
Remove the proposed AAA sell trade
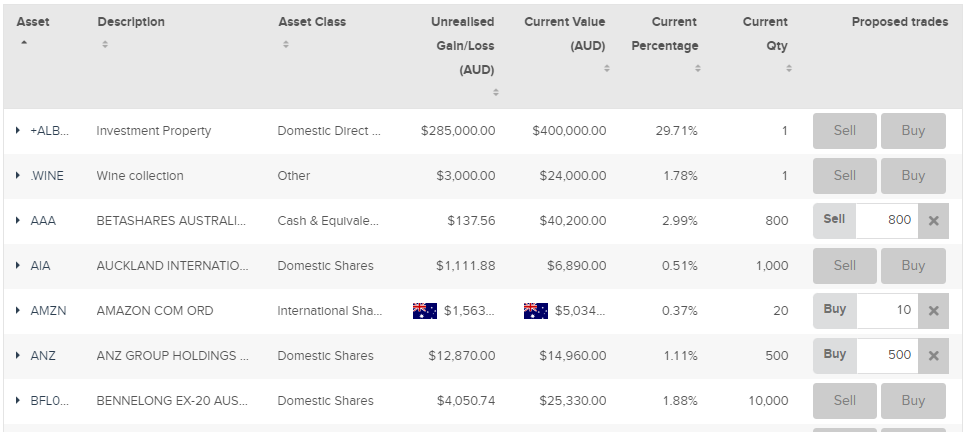coord(933,221)
